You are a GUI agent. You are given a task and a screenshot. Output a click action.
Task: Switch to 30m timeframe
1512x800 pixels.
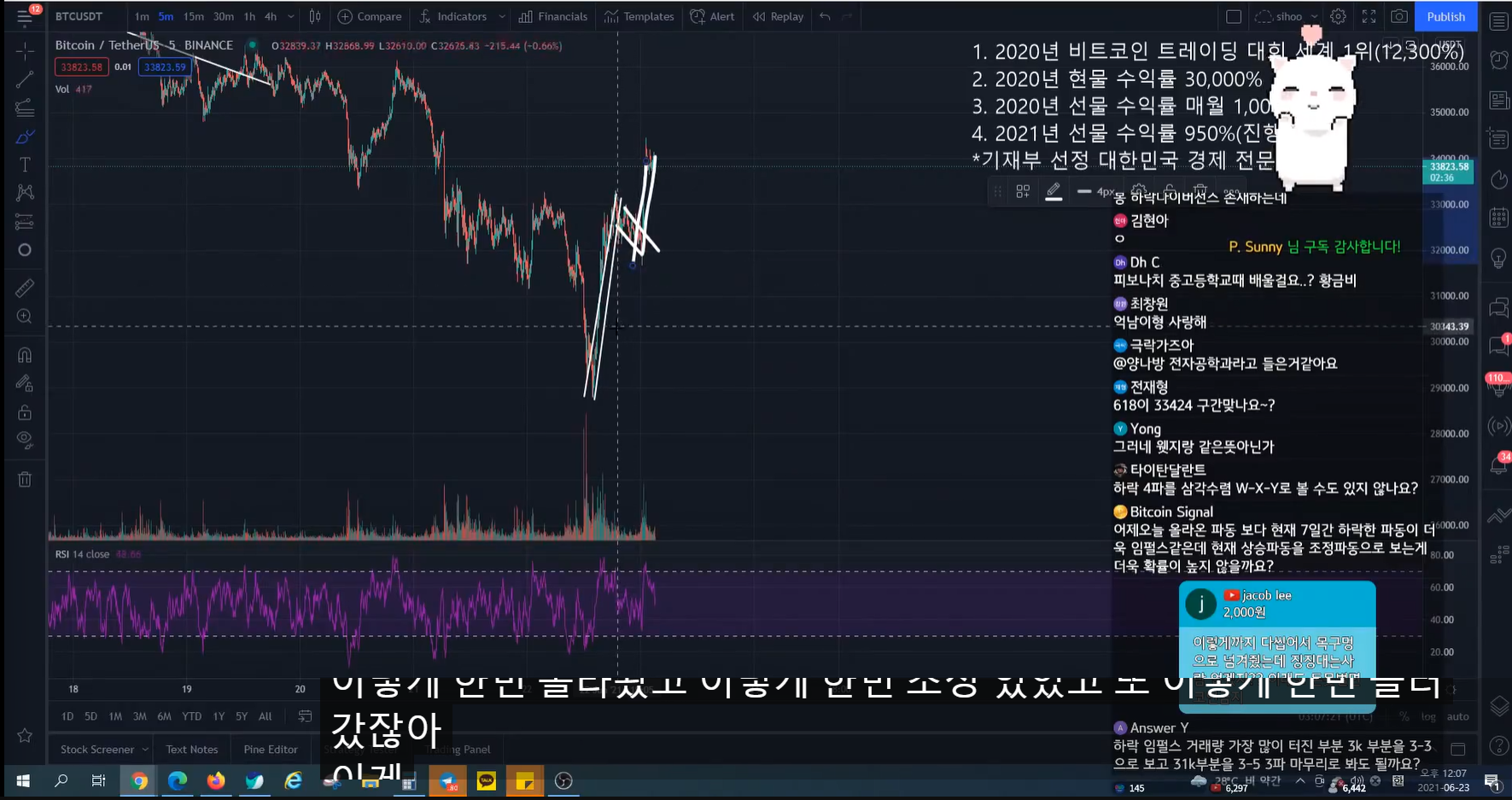click(x=224, y=16)
